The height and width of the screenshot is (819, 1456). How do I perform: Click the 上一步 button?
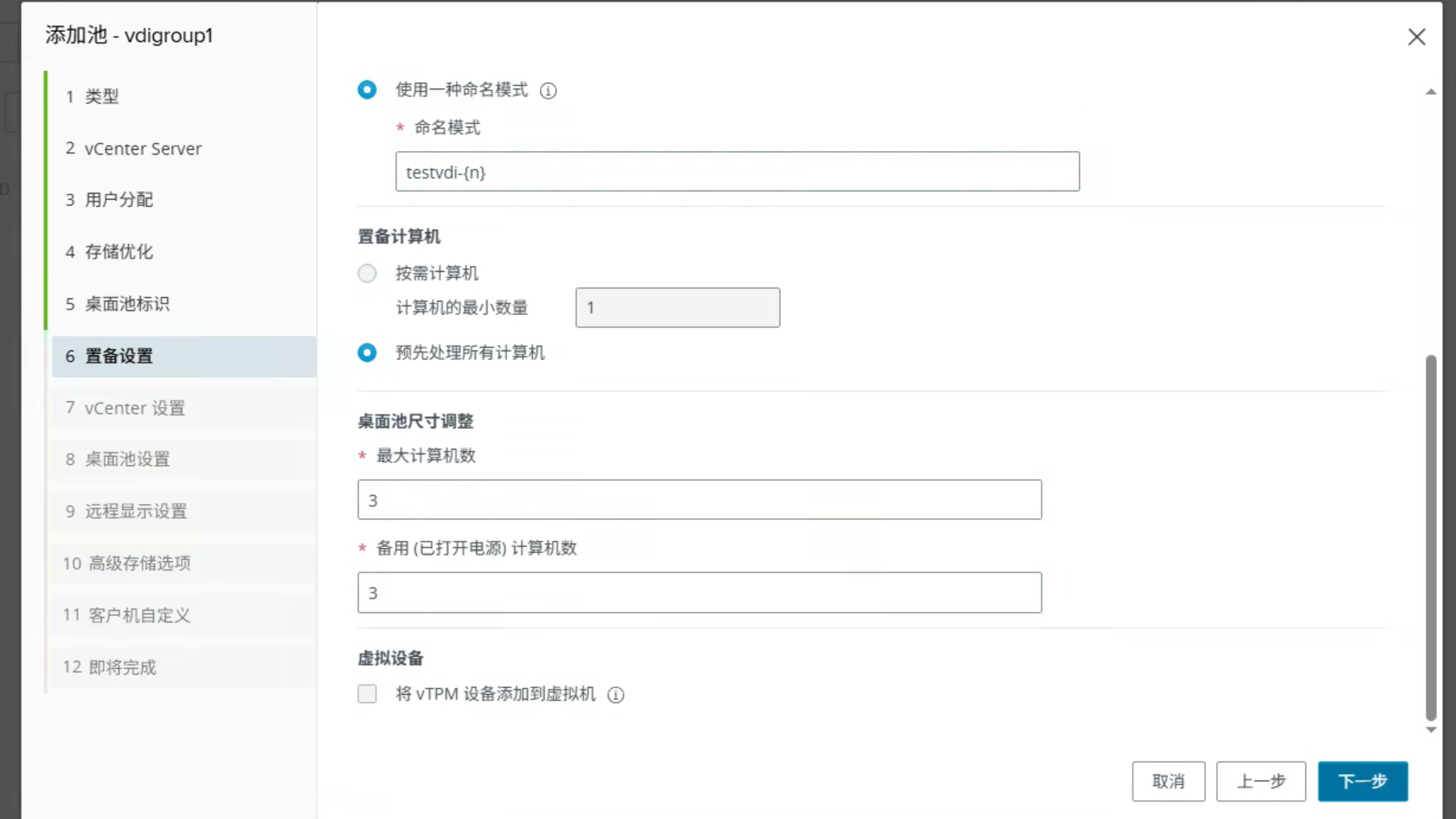1261,781
